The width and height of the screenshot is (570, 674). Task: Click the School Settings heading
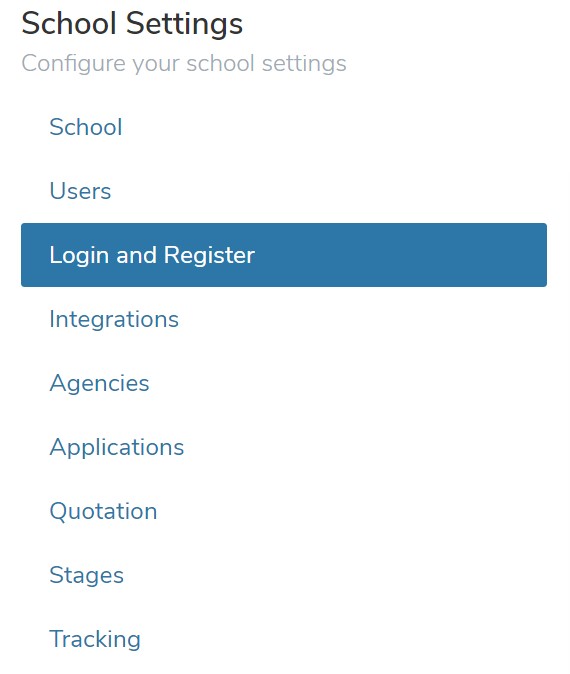point(132,24)
